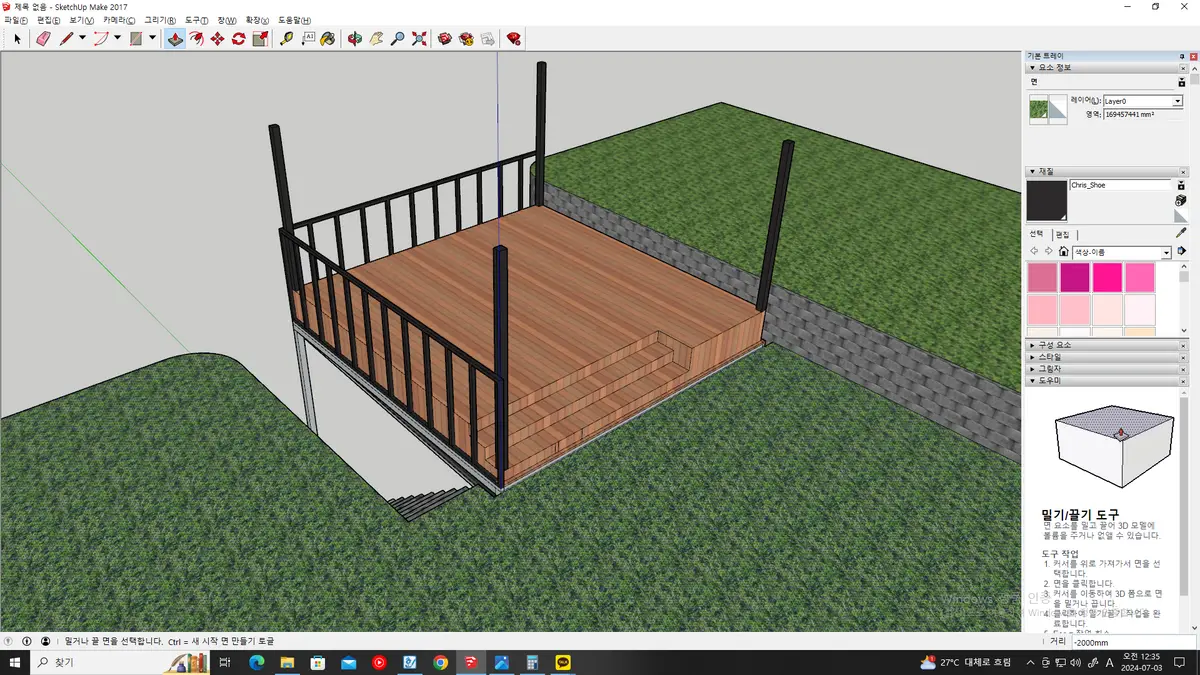Toggle auto-hide pin on 기본 트레이

coord(1182,56)
